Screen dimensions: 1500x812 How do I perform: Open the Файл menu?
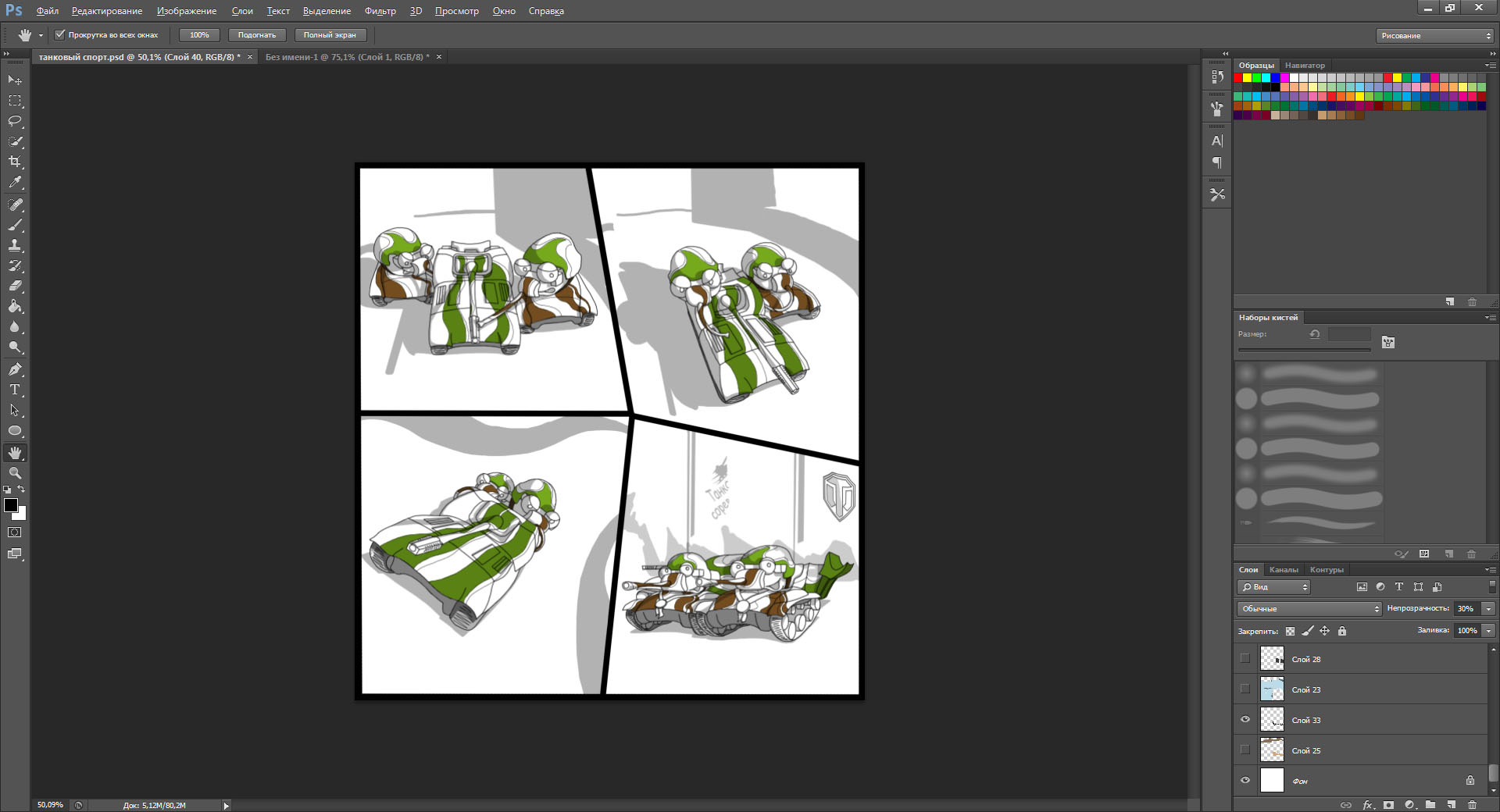click(x=48, y=11)
